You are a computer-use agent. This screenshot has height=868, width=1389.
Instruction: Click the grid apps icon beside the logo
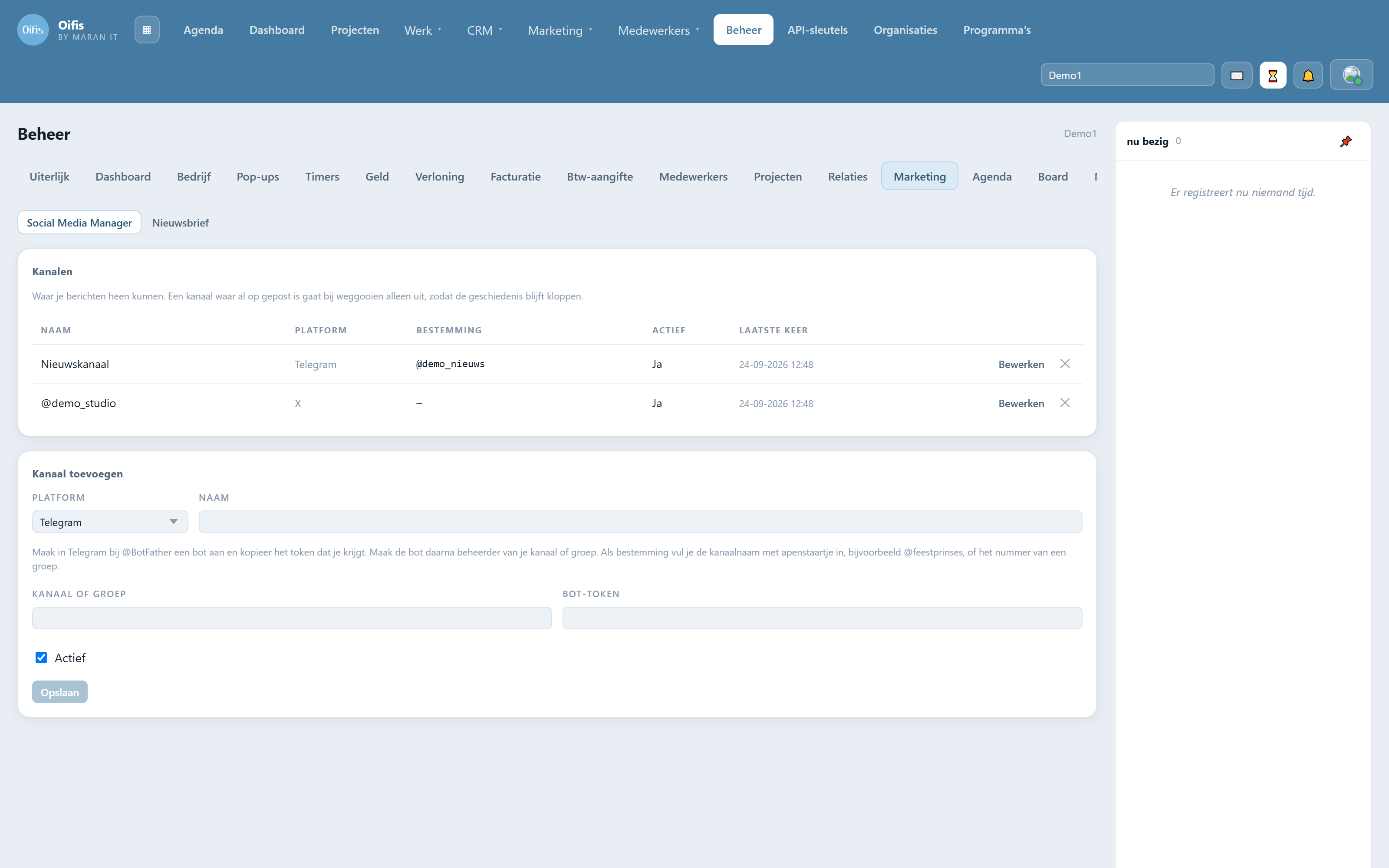click(147, 30)
